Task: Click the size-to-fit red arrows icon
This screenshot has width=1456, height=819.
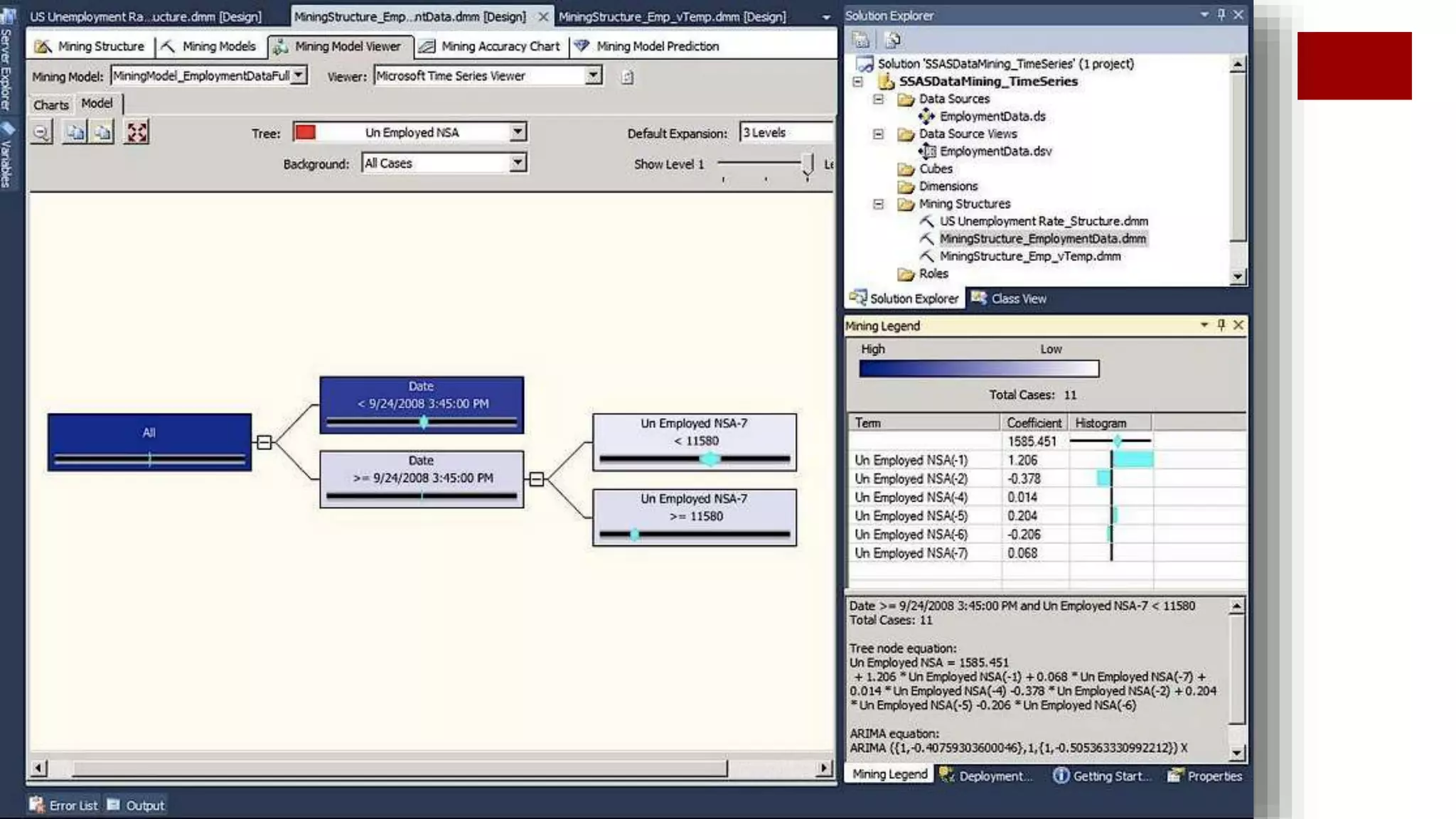Action: 136,132
